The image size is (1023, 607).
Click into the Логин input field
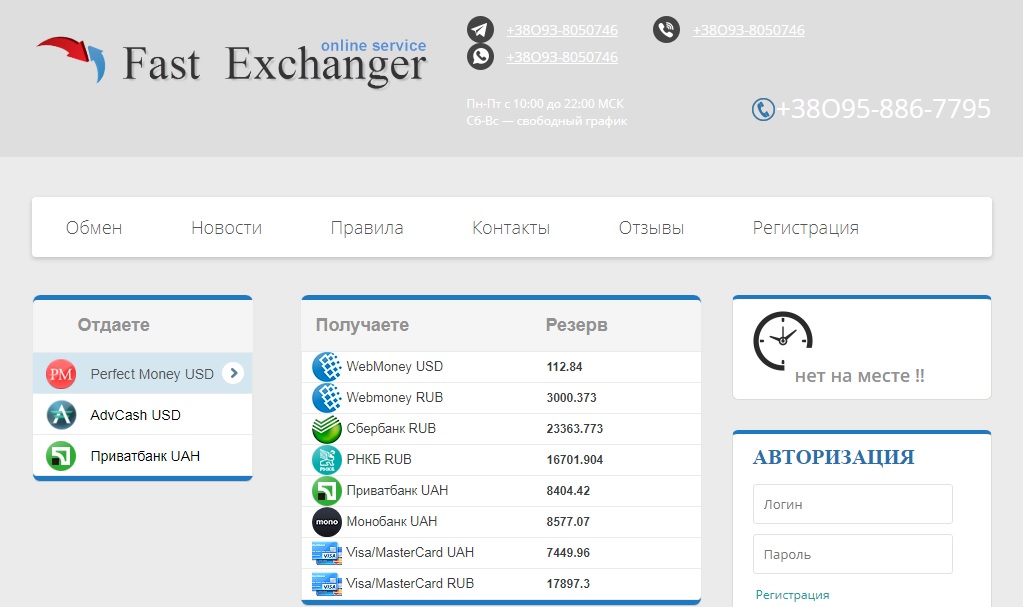click(852, 504)
